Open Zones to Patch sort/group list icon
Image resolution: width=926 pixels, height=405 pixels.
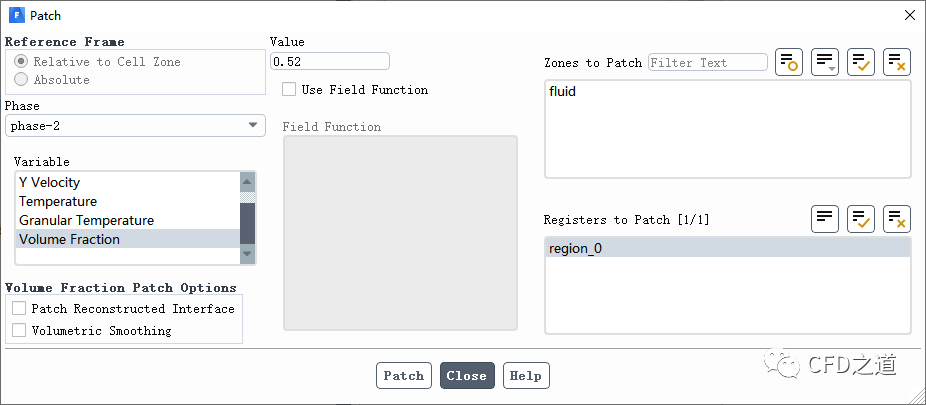pyautogui.click(x=825, y=62)
